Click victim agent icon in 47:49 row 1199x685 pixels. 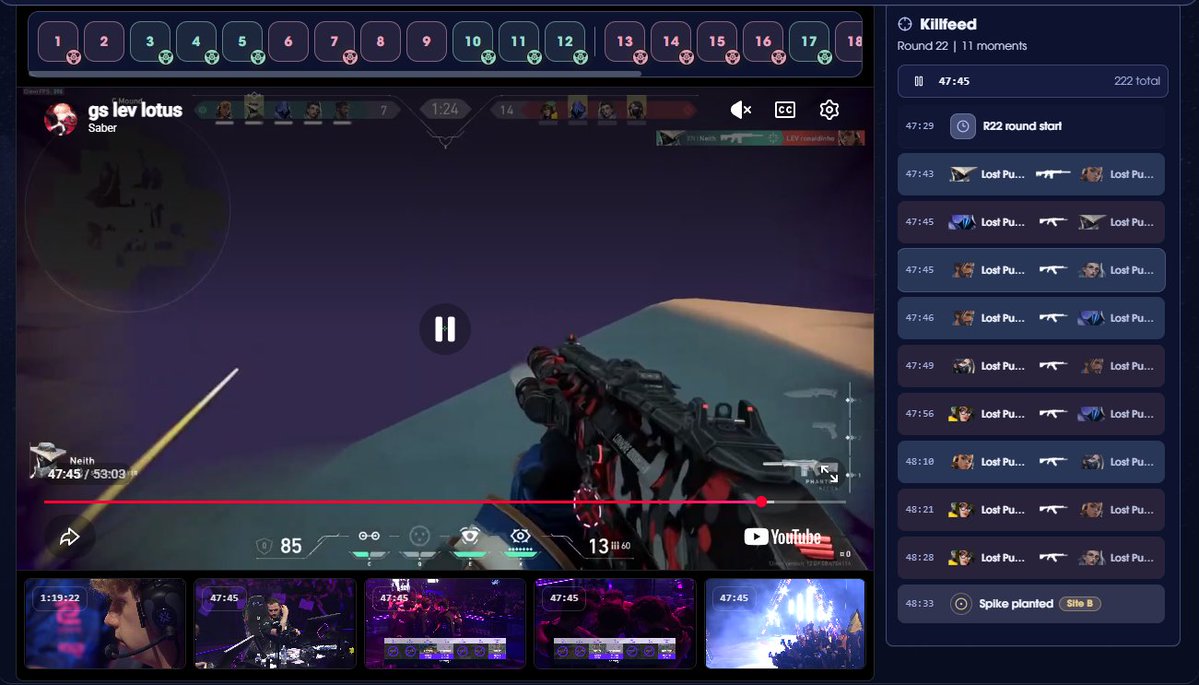(1092, 366)
